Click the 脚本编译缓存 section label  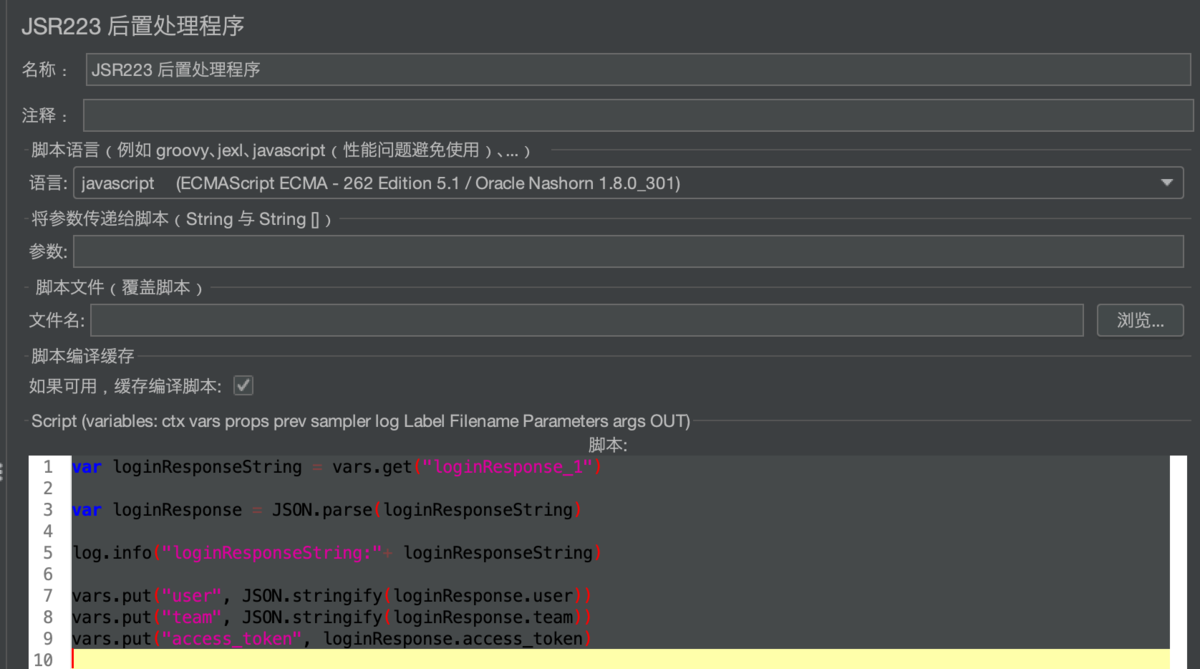coord(82,355)
